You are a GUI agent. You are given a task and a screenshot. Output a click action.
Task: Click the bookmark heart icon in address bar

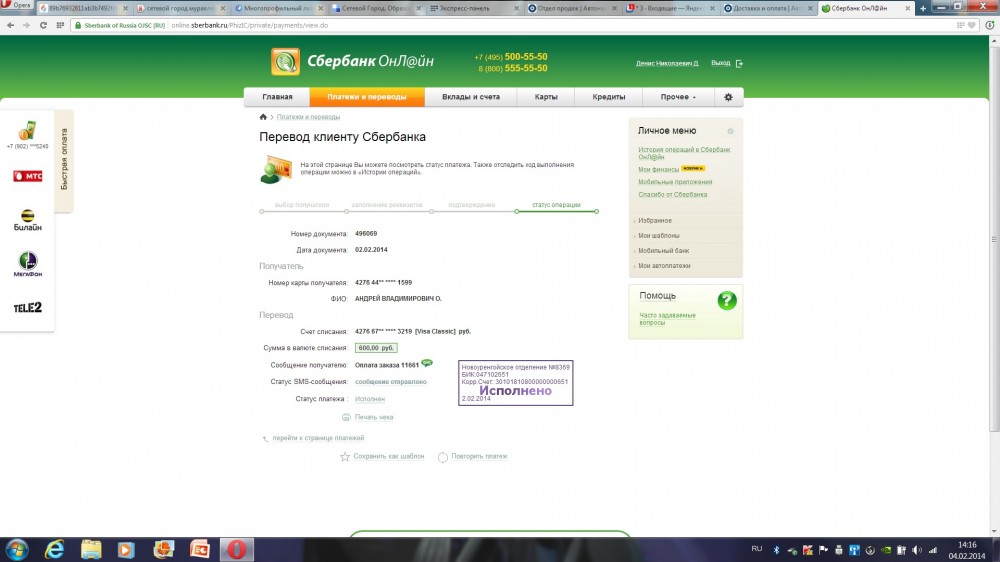(971, 25)
